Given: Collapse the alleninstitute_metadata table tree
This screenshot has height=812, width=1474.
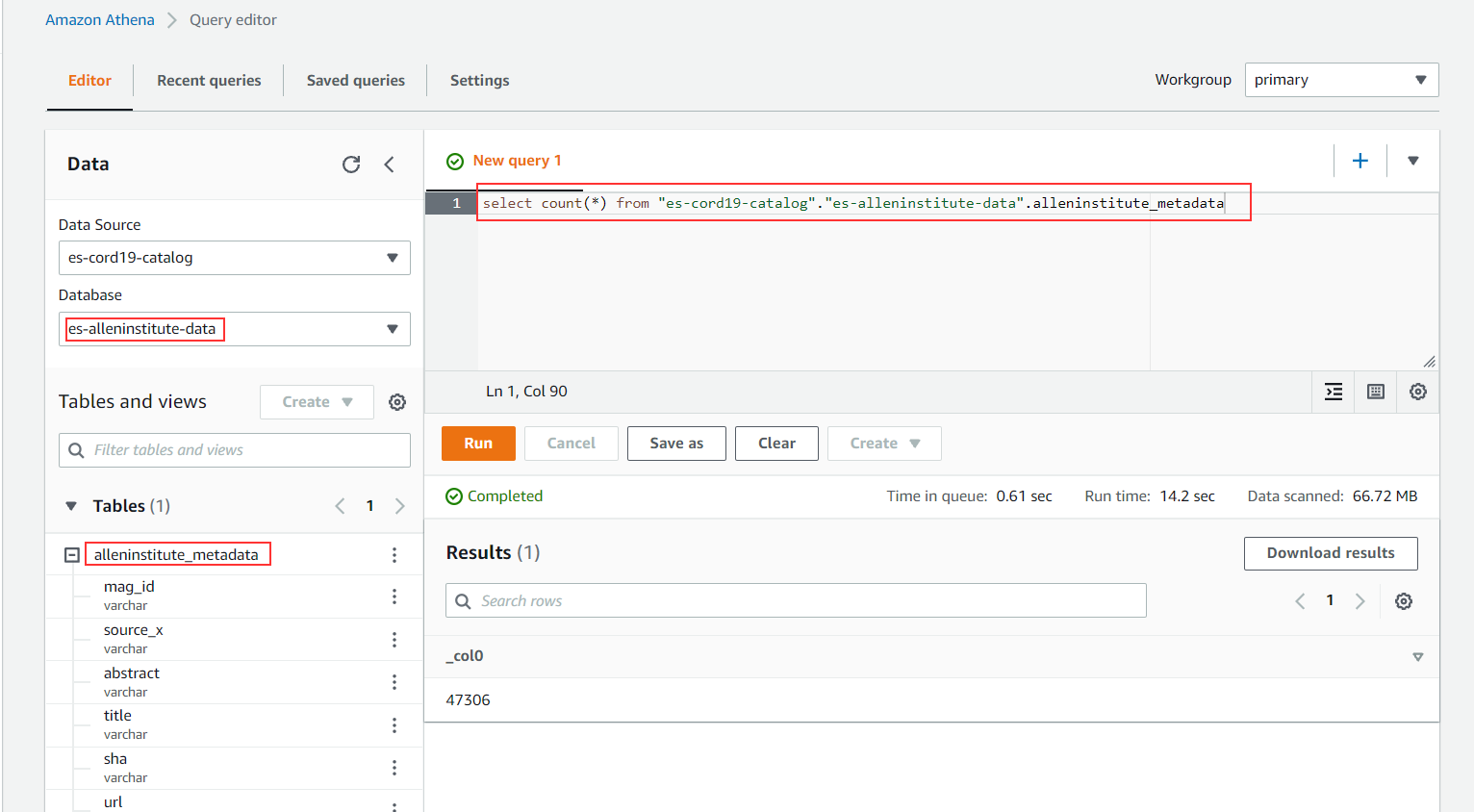Looking at the screenshot, I should 72,555.
